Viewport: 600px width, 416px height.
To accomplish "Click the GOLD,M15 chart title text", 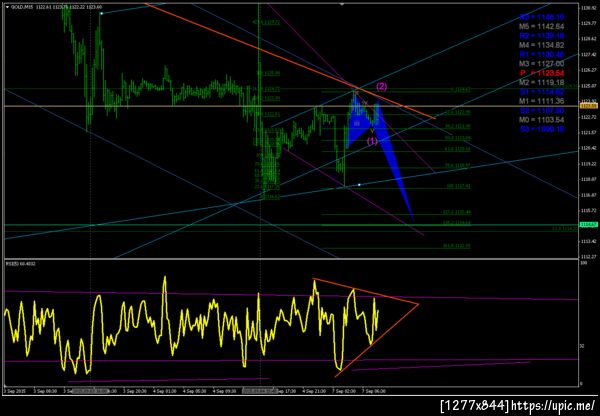I will coord(22,7).
